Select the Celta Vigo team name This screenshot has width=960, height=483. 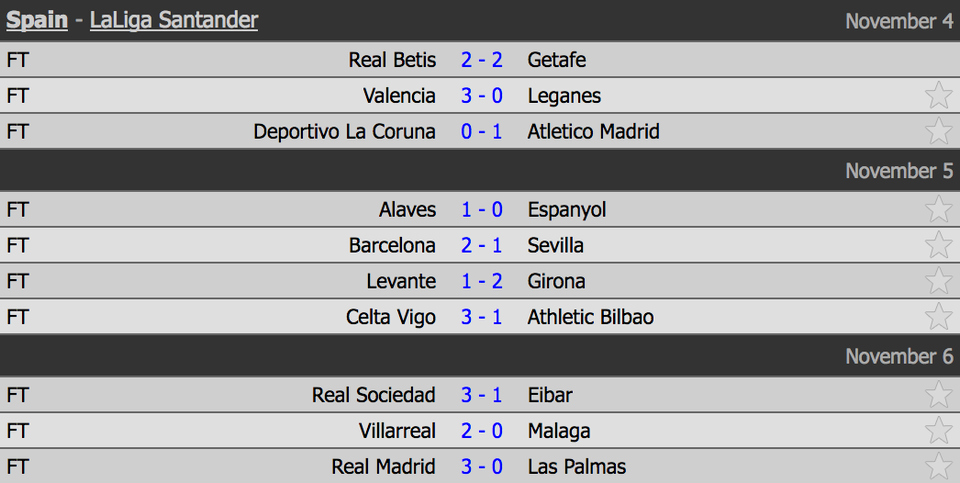click(391, 318)
